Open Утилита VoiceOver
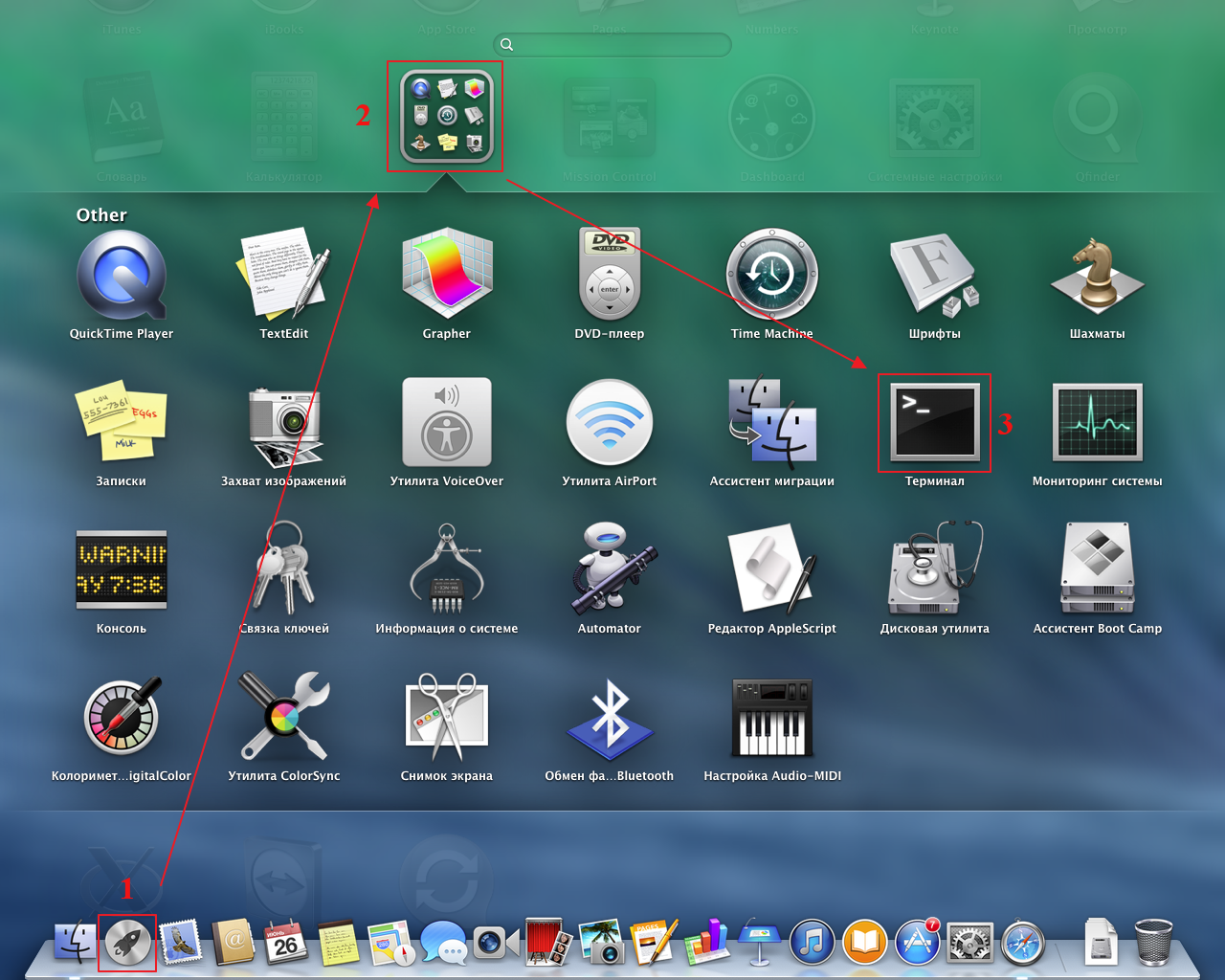1225x980 pixels. [447, 423]
